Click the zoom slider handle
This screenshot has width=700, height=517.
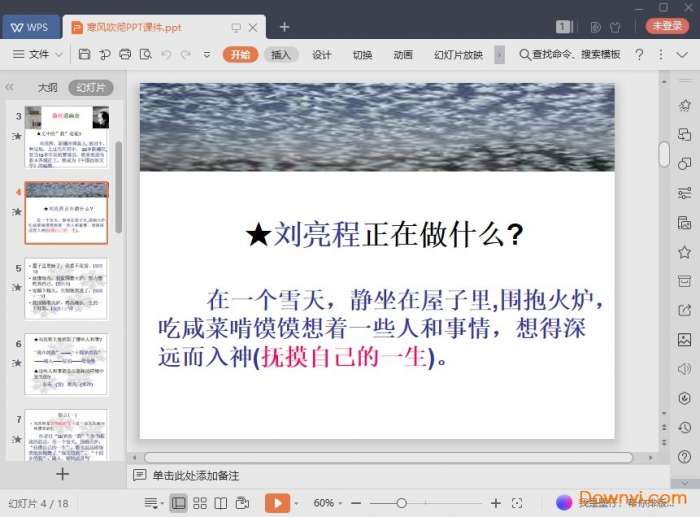click(x=401, y=503)
